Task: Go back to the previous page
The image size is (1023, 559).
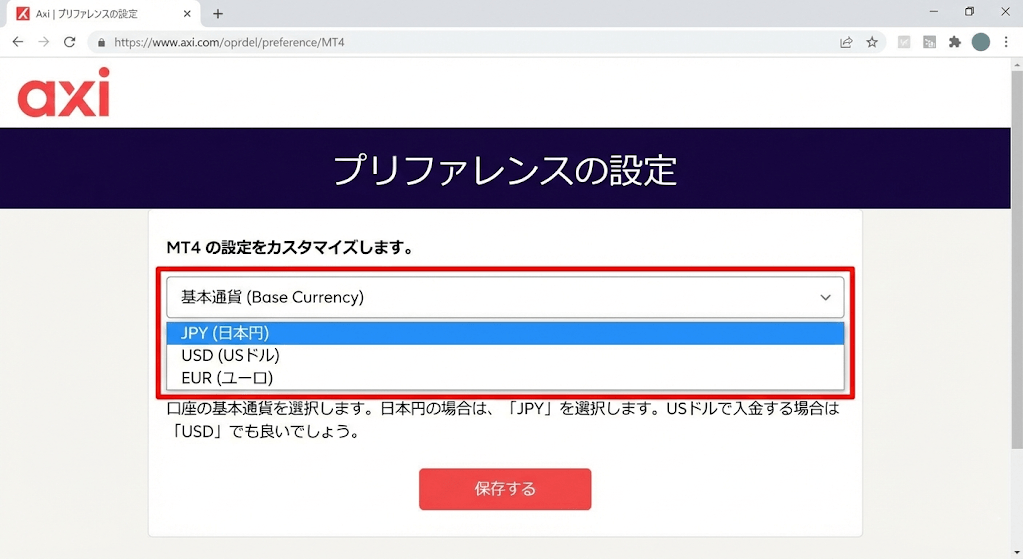Action: tap(18, 42)
